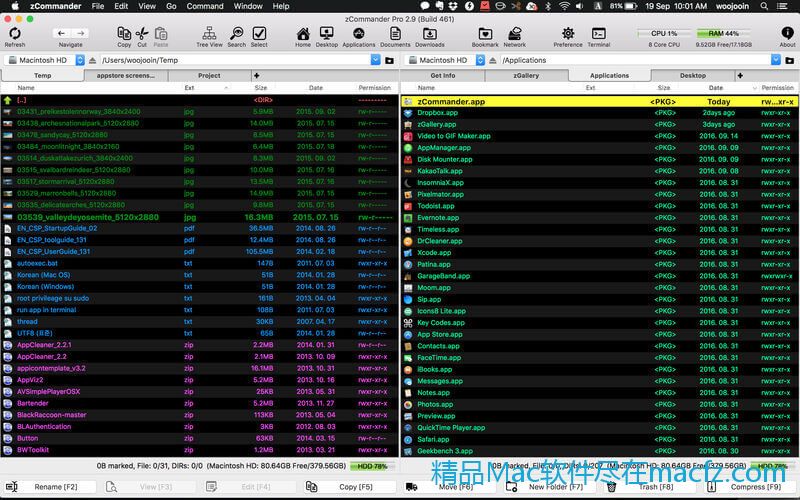Click left panel HDD 78% bar
This screenshot has width=800, height=500.
(x=372, y=466)
